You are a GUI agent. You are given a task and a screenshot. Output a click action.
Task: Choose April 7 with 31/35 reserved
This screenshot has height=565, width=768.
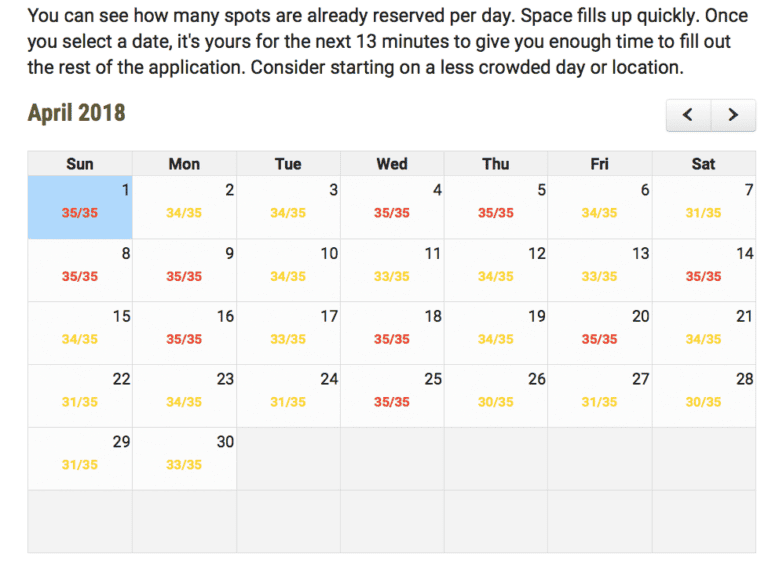[704, 207]
